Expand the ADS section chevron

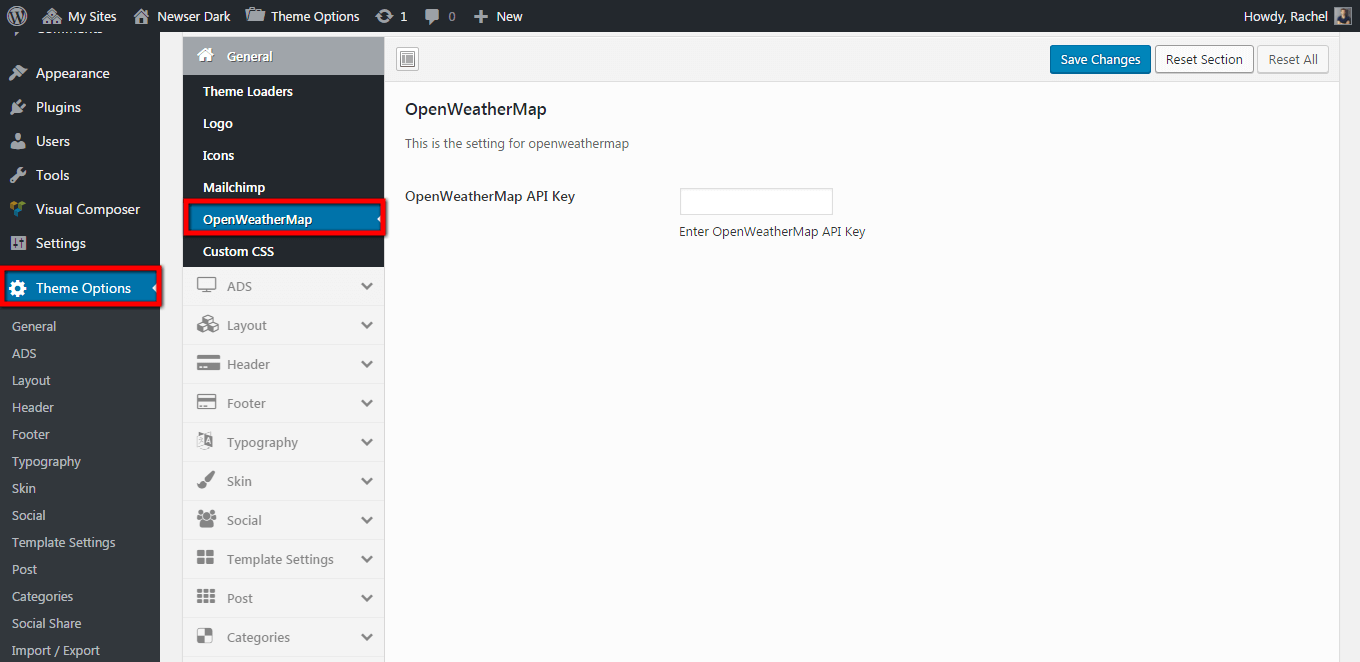tap(366, 286)
